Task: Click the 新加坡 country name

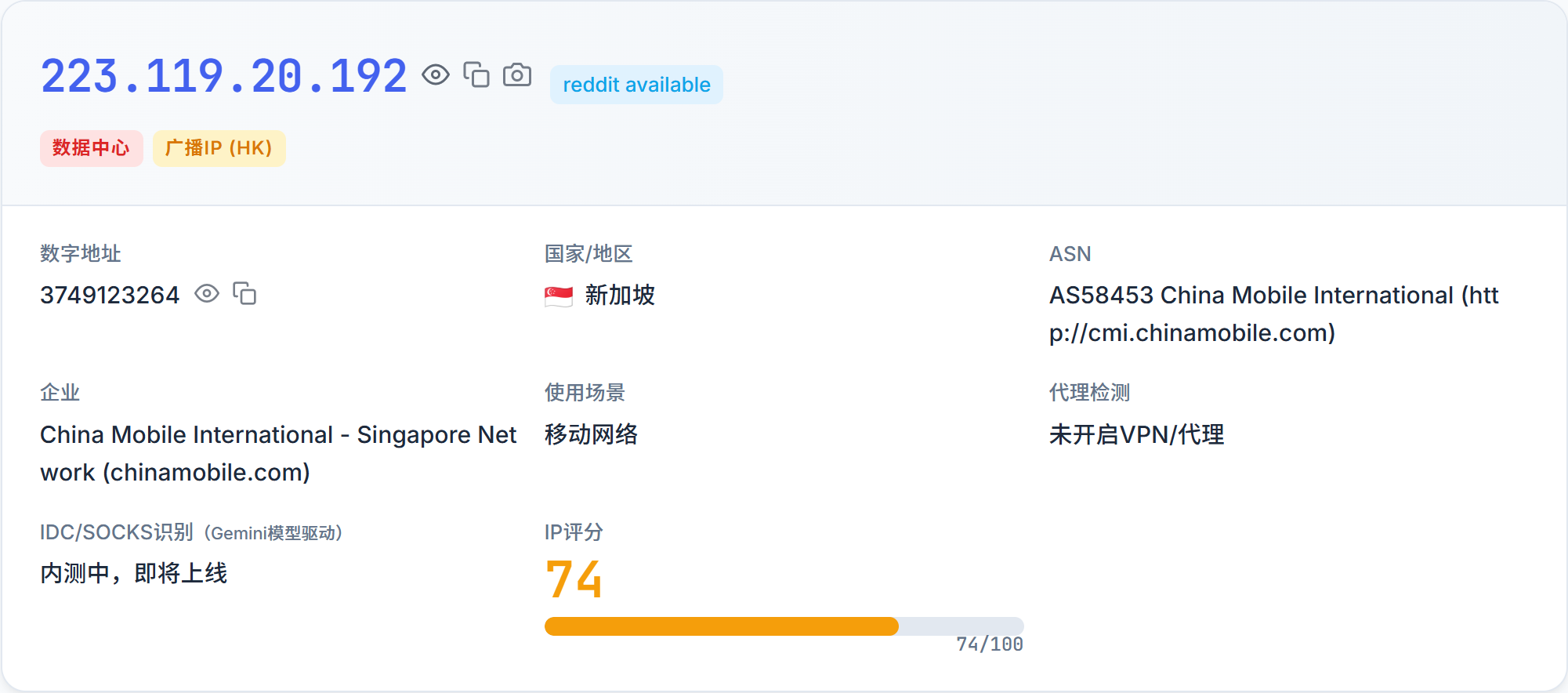Action: [620, 296]
